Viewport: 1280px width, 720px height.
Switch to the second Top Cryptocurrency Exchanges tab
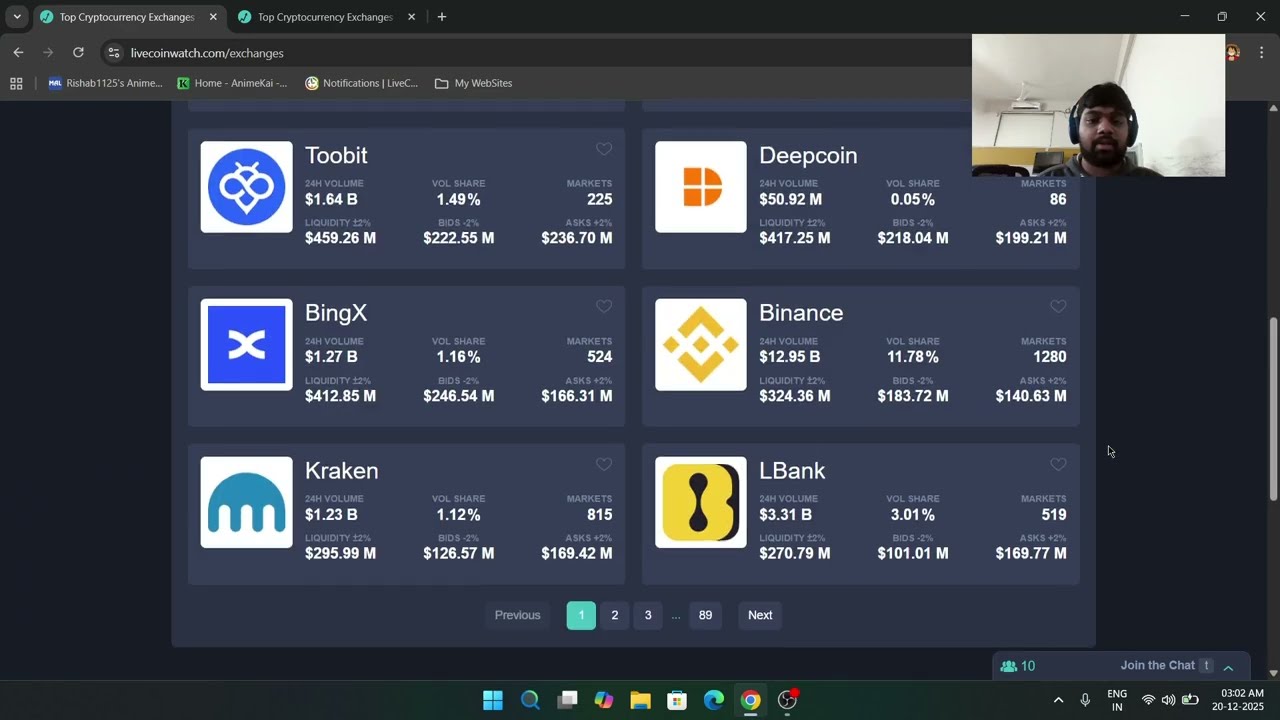point(324,17)
